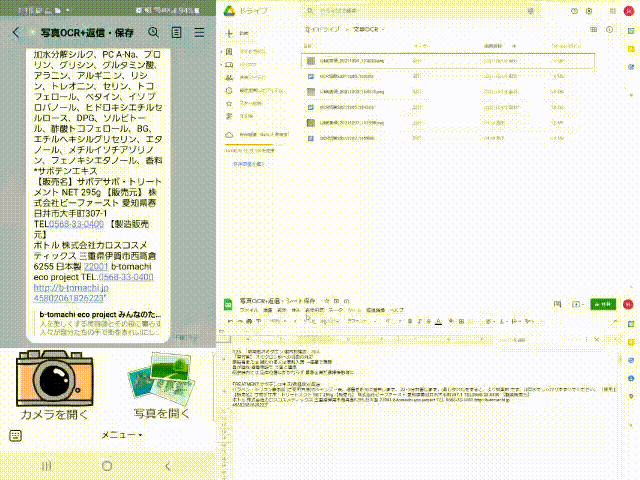The width and height of the screenshot is (640, 480).
Task: Open Keep in the Drive side panel
Action: tap(631, 49)
